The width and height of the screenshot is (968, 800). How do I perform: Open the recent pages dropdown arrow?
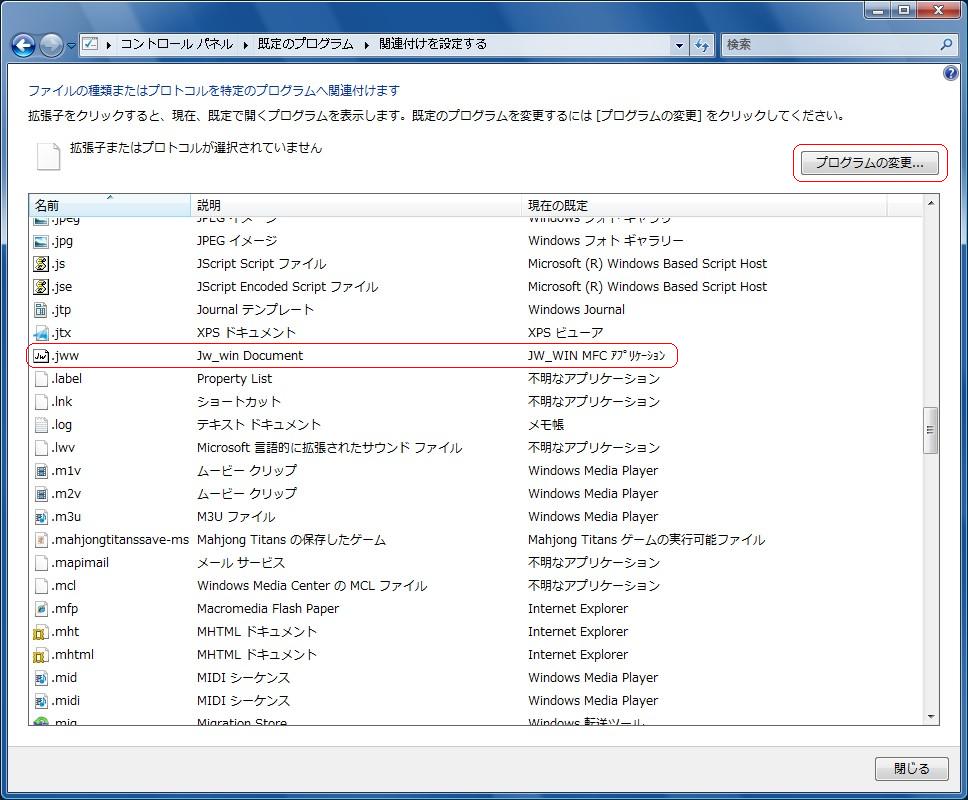tap(71, 46)
